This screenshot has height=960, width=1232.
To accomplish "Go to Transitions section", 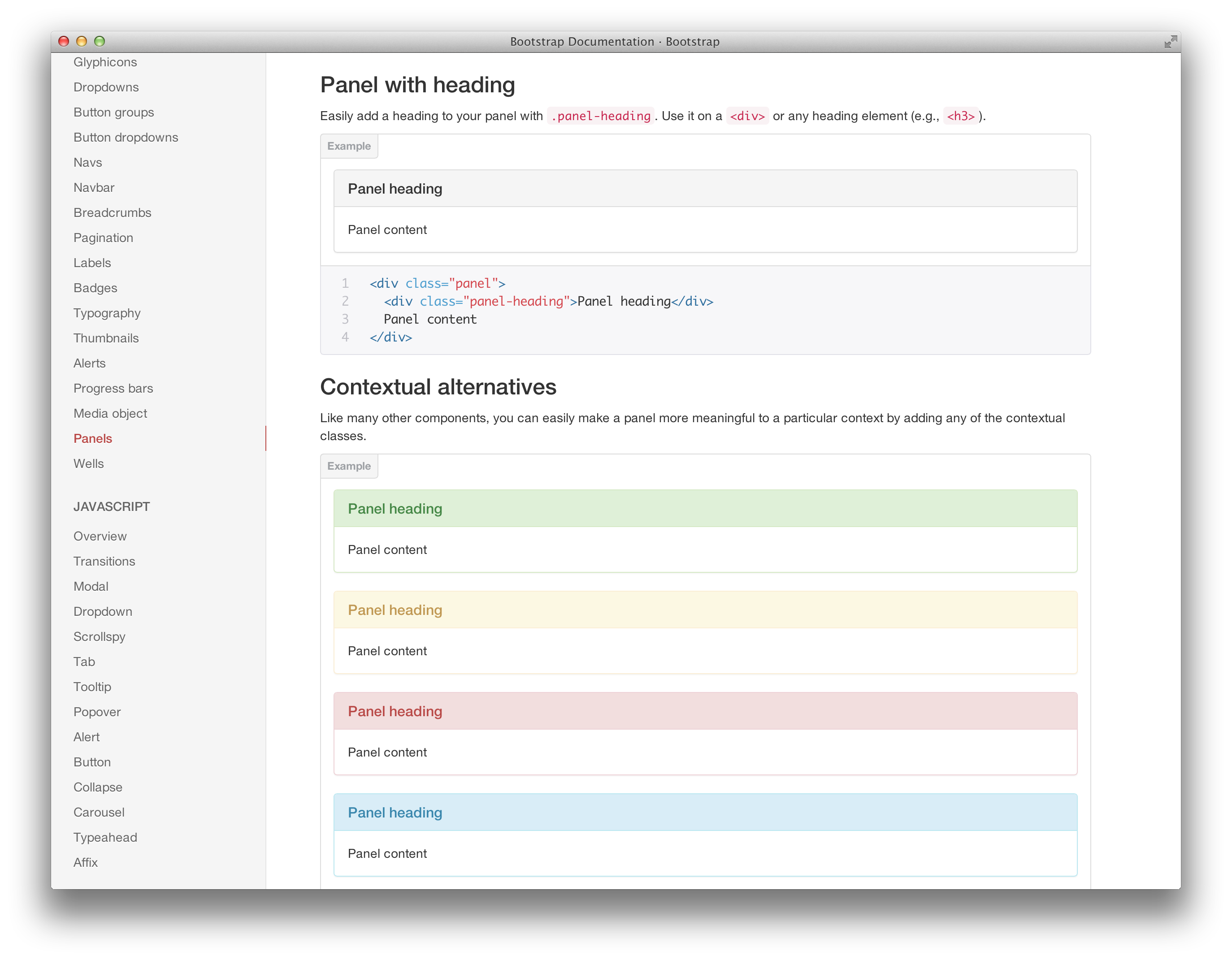I will click(x=104, y=561).
